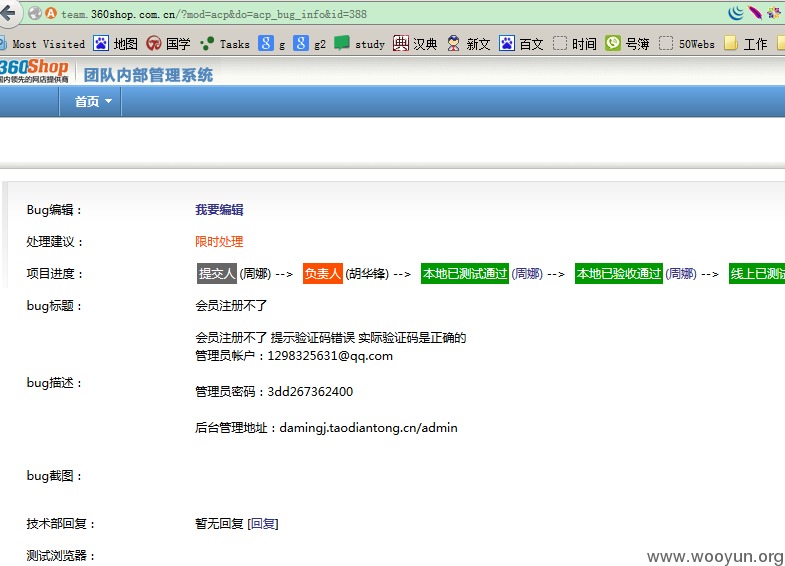Click the name (胡华锋) next to 负责人

367,274
